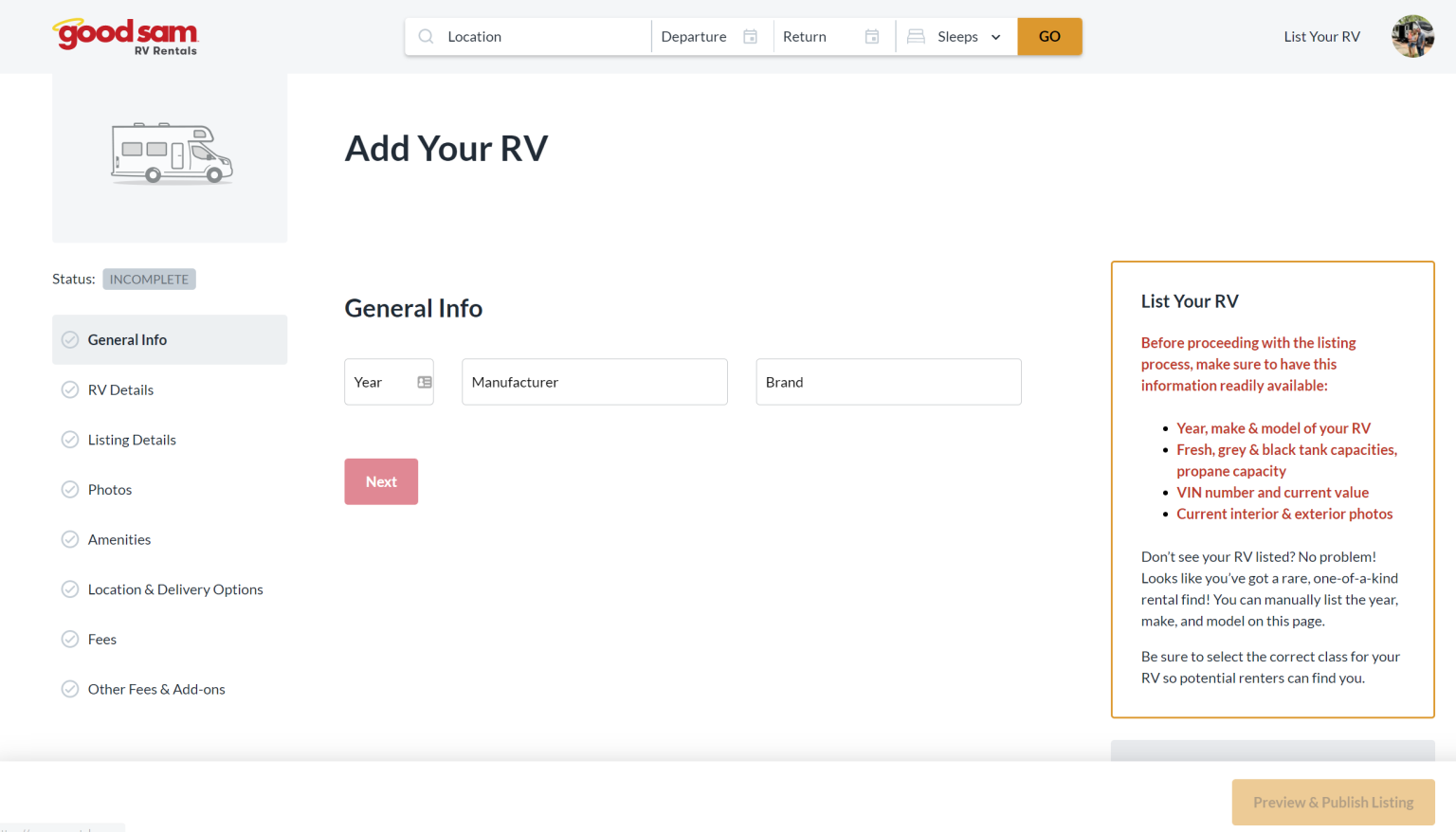Image resolution: width=1456 pixels, height=832 pixels.
Task: Click the Good Sam RV Rentals logo
Action: point(125,37)
